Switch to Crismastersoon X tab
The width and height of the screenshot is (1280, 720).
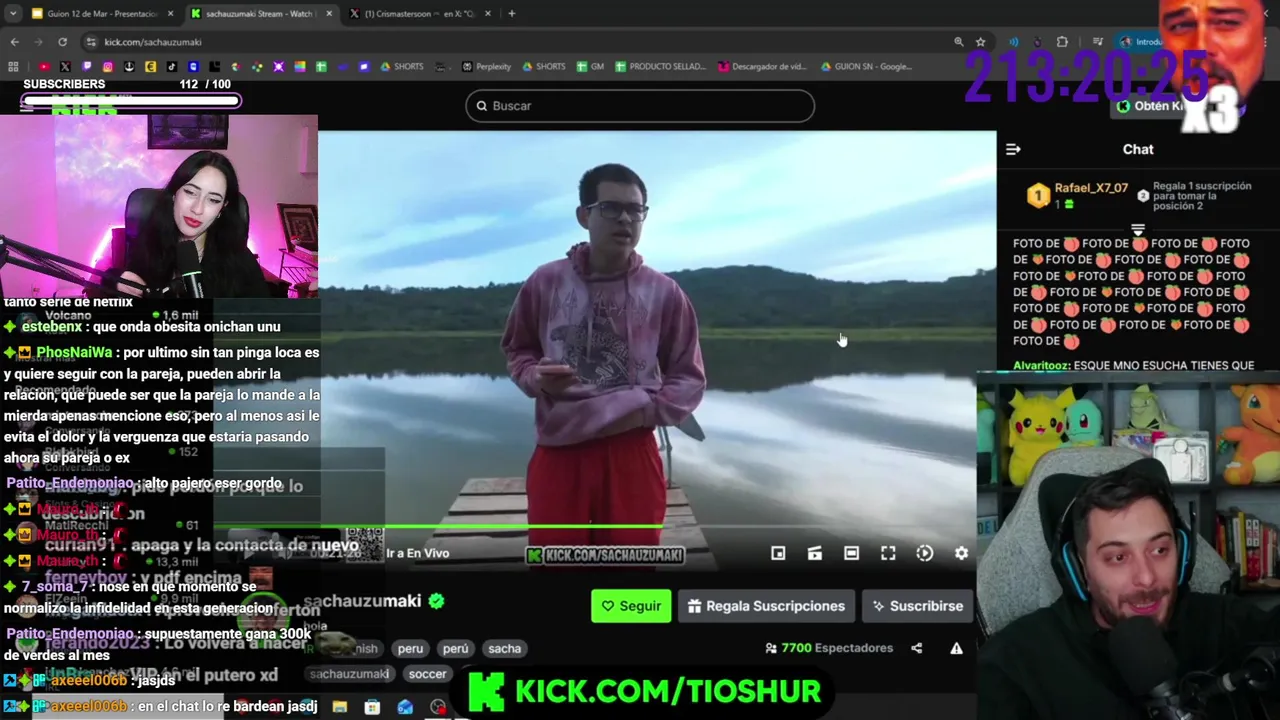(420, 13)
